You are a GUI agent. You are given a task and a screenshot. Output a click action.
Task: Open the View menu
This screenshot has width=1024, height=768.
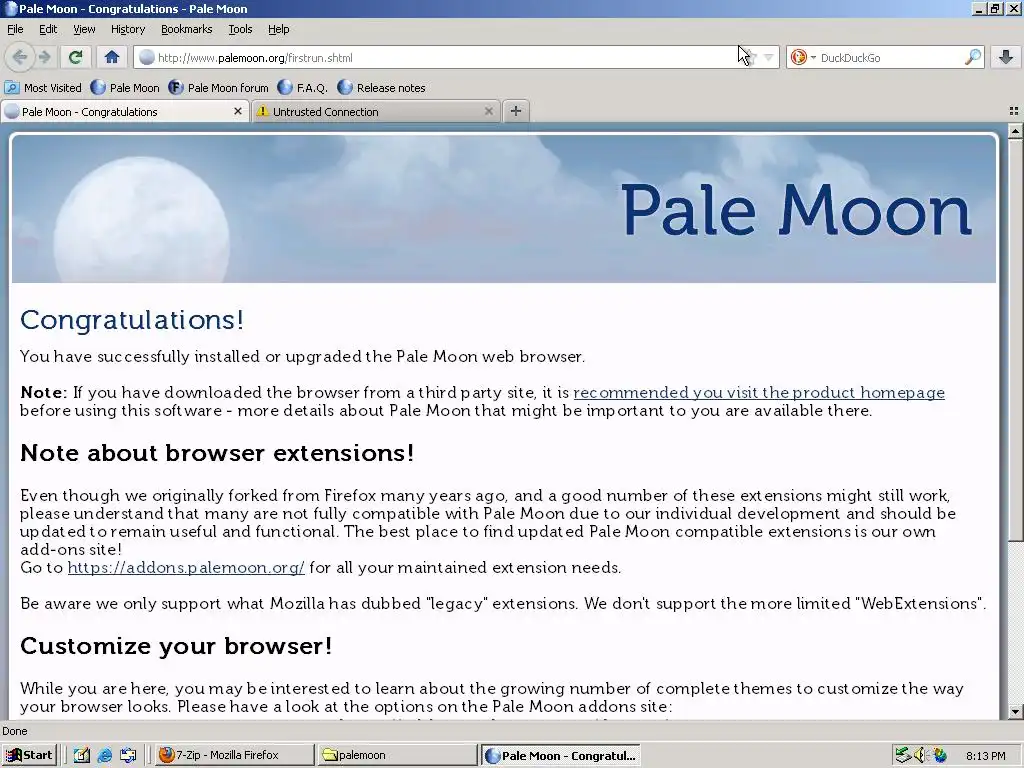pos(84,29)
